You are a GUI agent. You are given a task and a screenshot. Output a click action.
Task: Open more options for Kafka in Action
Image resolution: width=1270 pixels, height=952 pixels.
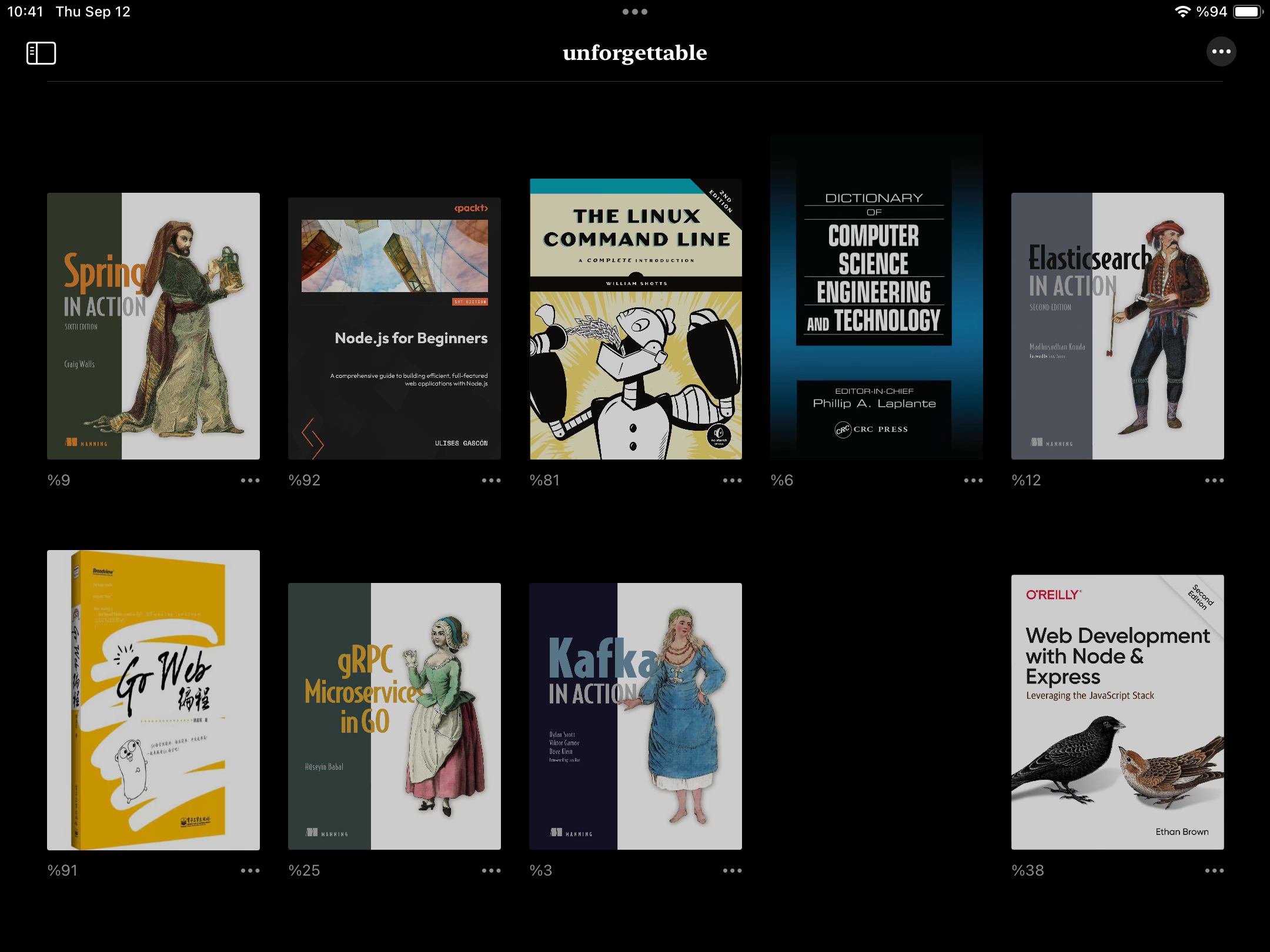tap(732, 871)
